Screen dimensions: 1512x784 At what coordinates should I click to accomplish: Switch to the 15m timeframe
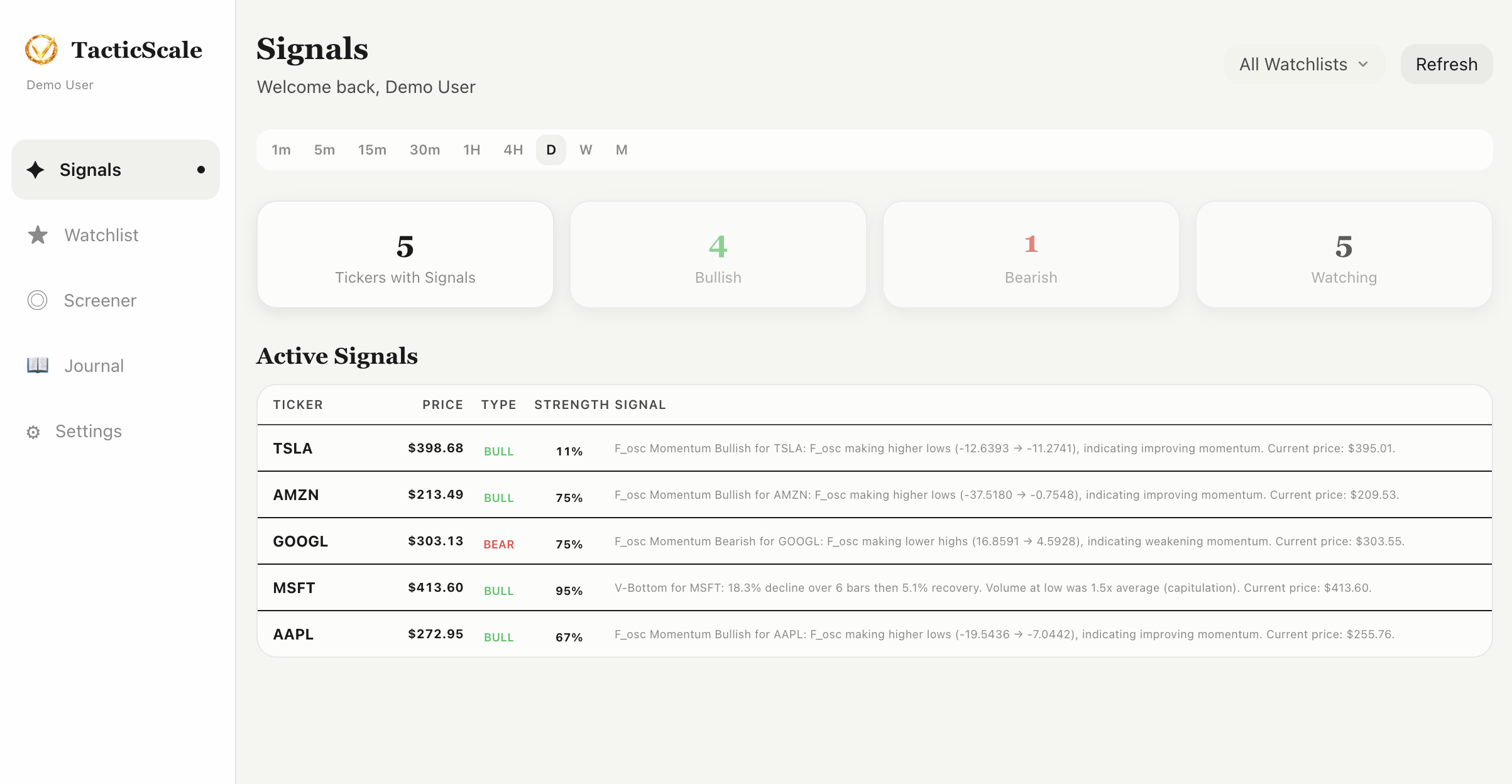373,150
